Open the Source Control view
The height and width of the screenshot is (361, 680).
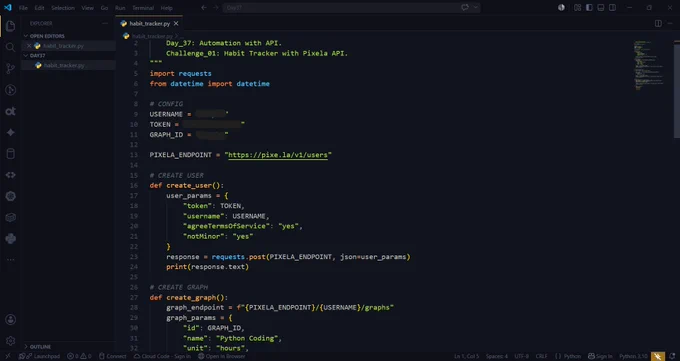pyautogui.click(x=10, y=68)
